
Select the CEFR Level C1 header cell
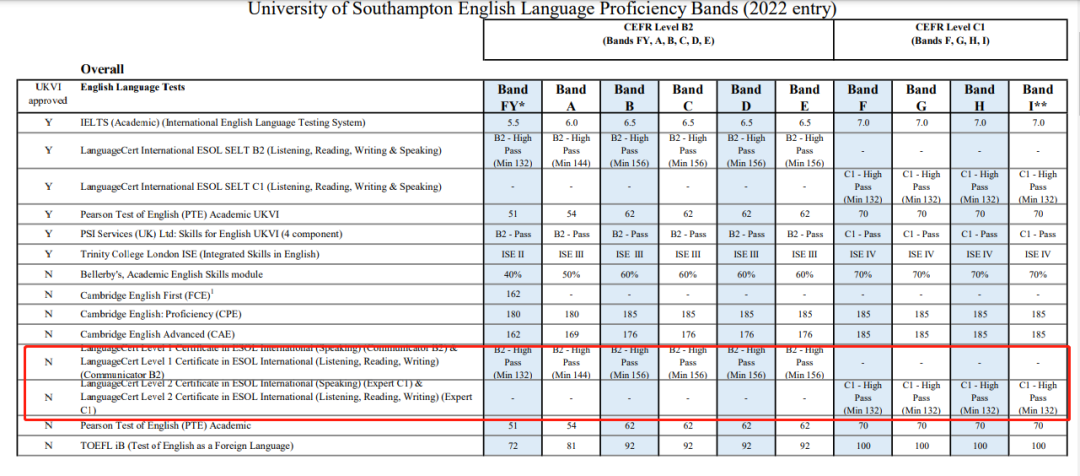950,35
